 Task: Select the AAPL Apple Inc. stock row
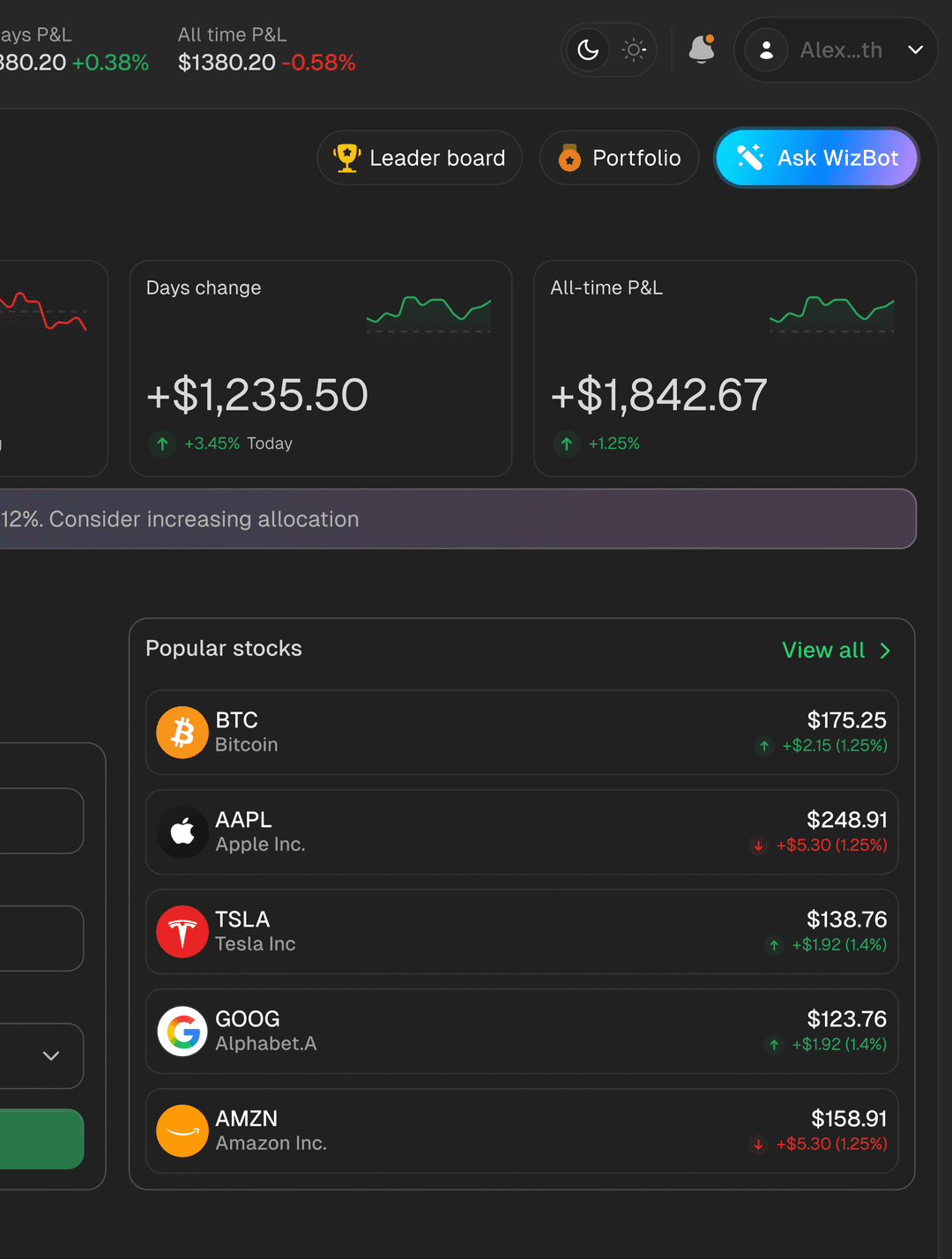pyautogui.click(x=522, y=831)
